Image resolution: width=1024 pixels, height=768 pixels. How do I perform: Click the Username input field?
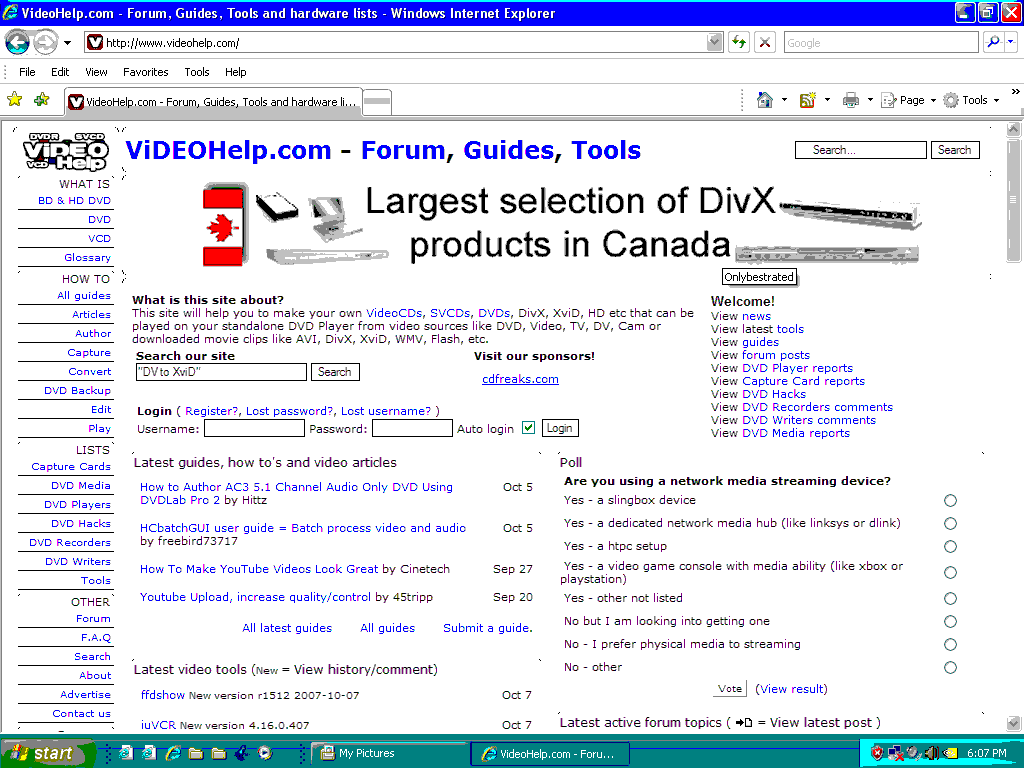[254, 428]
